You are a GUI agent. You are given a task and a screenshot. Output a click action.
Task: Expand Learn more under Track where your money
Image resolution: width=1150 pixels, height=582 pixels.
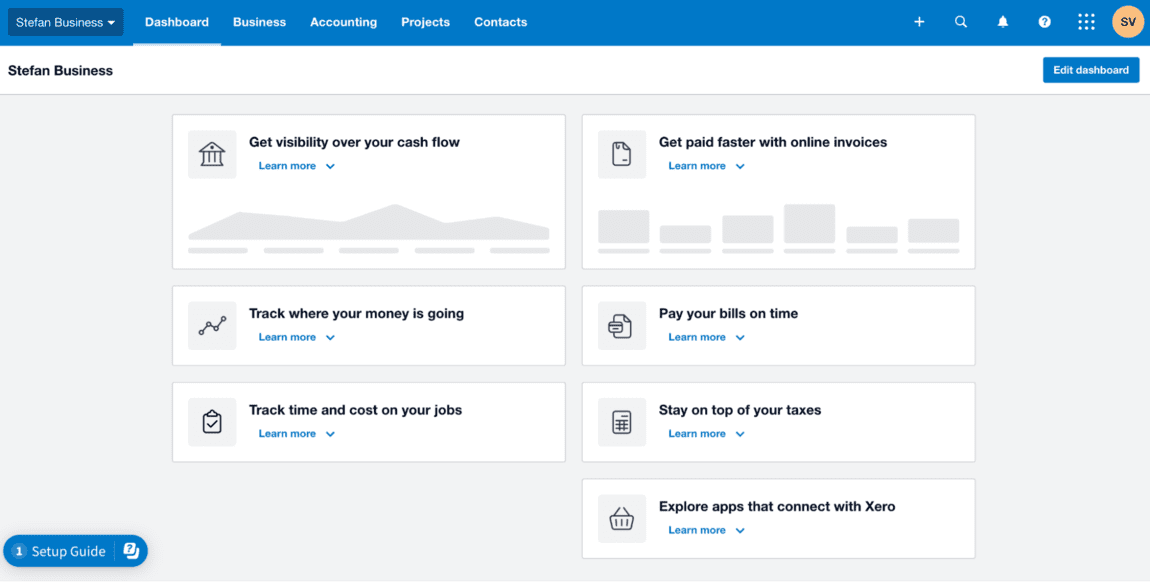(x=296, y=337)
